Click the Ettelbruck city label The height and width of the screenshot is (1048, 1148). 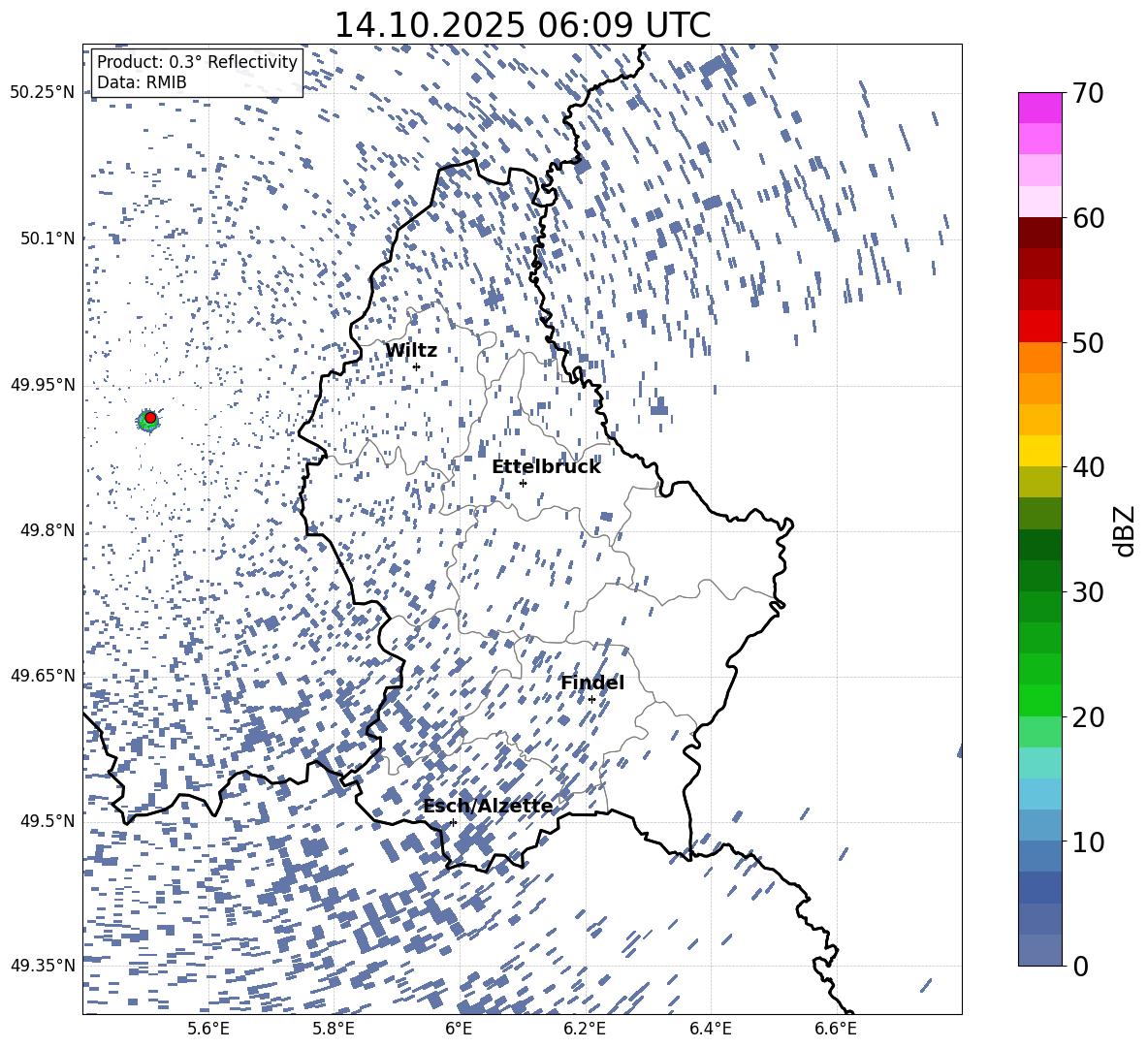tap(546, 467)
